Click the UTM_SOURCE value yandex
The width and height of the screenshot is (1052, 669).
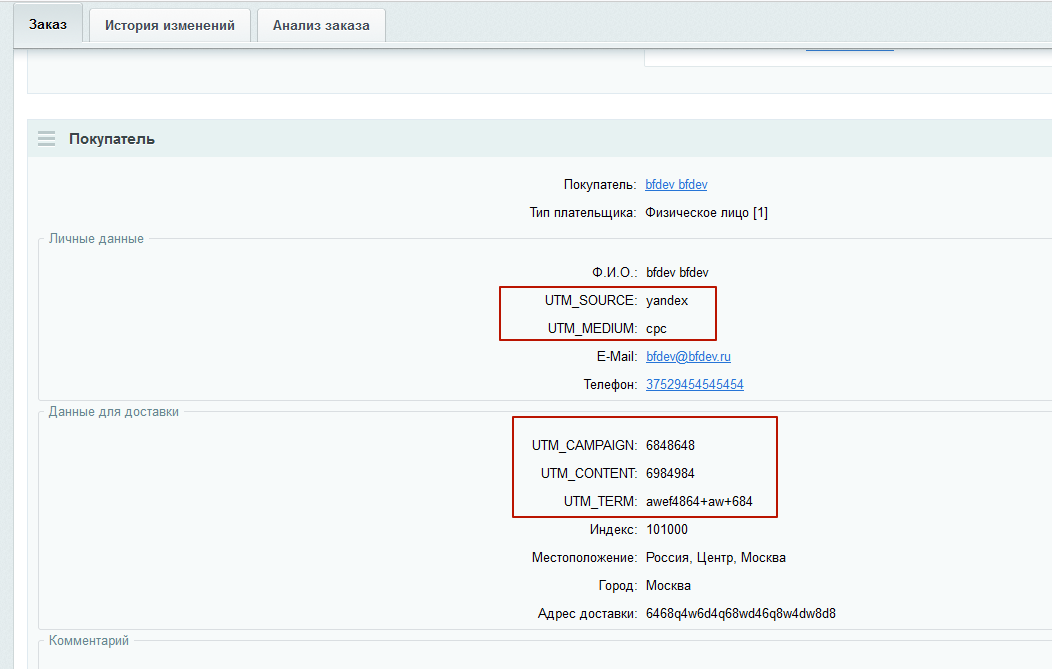[x=667, y=301]
